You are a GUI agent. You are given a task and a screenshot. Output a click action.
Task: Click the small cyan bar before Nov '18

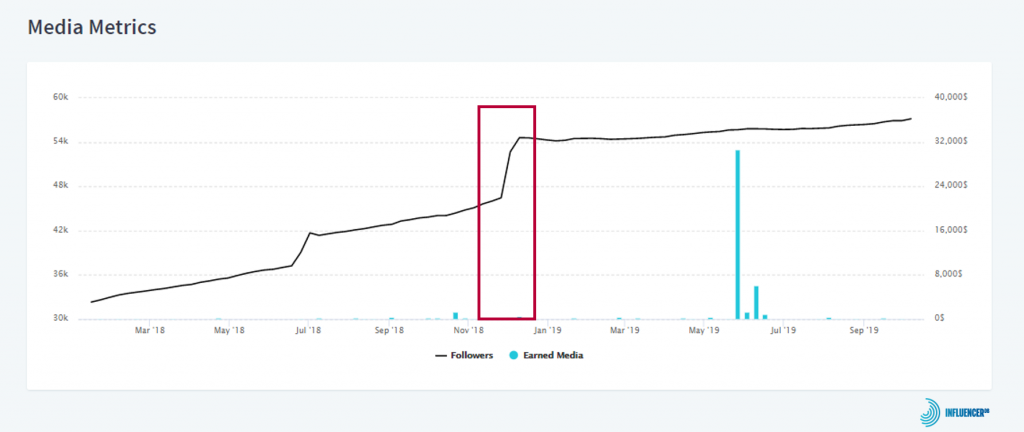coord(455,315)
